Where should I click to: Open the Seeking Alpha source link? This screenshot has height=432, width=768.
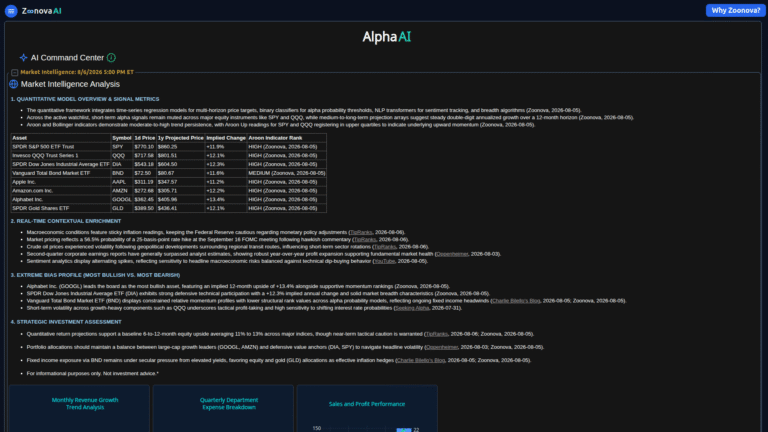tap(411, 308)
